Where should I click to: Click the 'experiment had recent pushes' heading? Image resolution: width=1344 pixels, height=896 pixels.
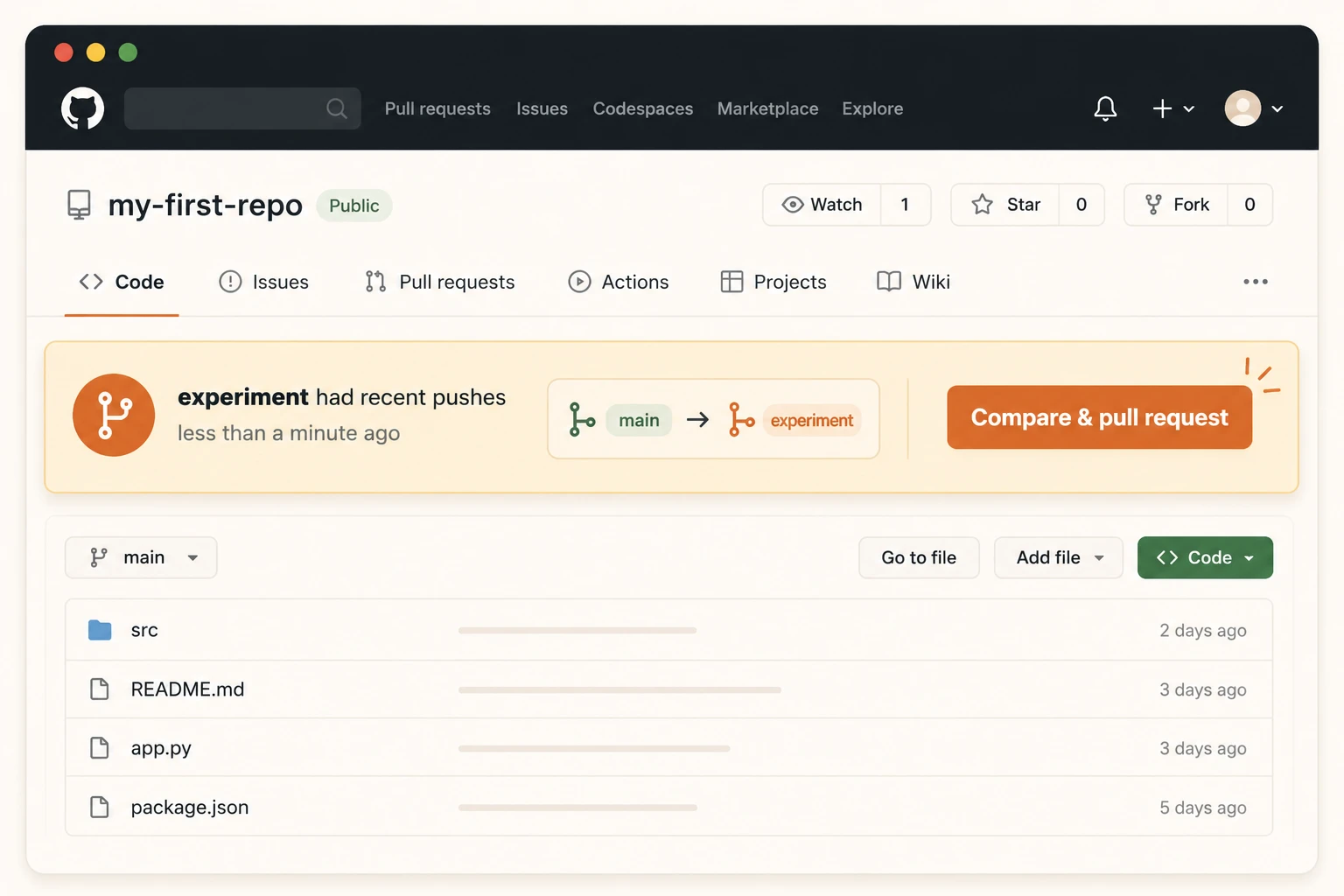click(342, 397)
